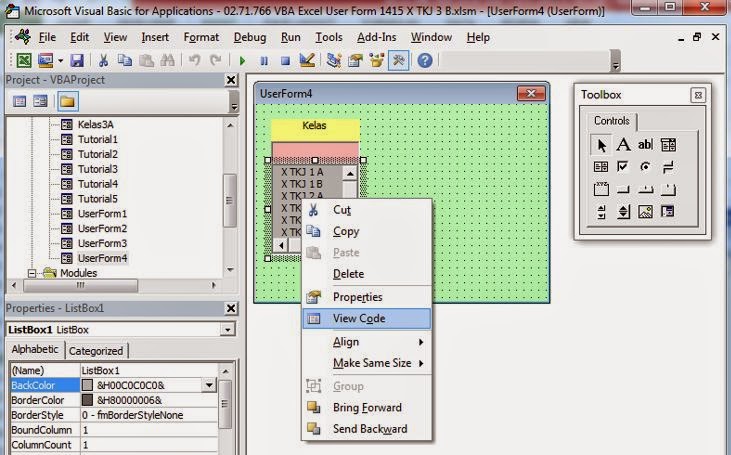Toggle the Toolbox toolbar icon
Screen dimensions: 731x455
(399, 61)
